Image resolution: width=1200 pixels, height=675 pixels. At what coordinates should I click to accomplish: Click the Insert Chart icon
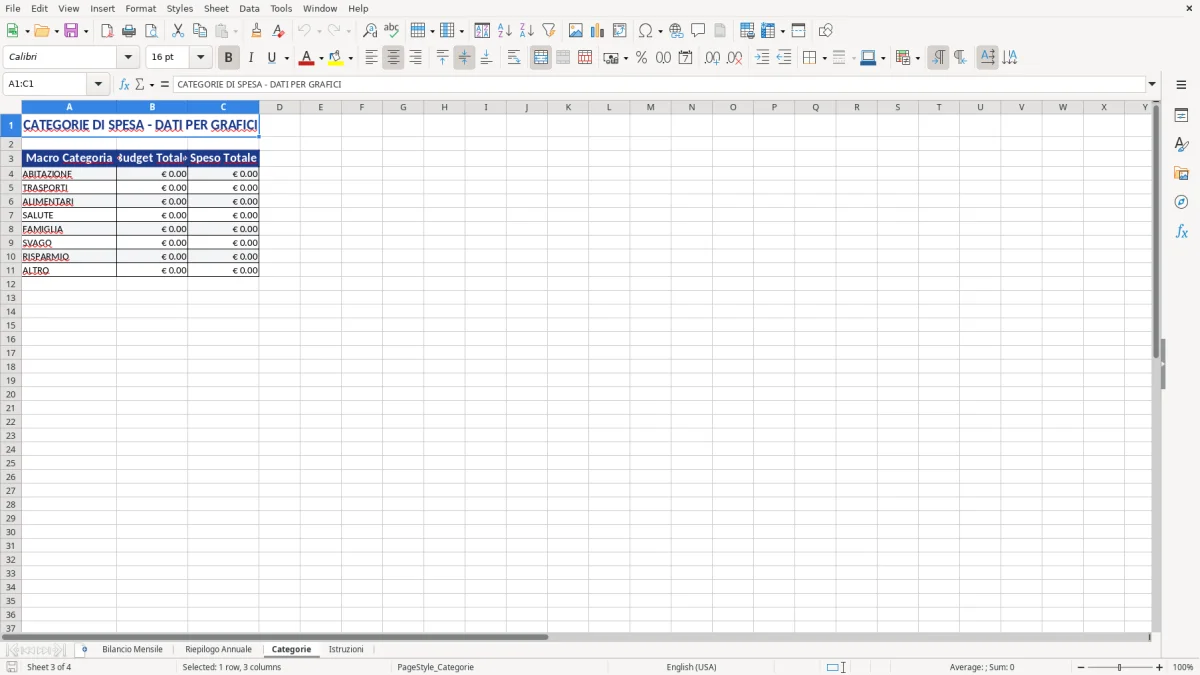point(598,31)
